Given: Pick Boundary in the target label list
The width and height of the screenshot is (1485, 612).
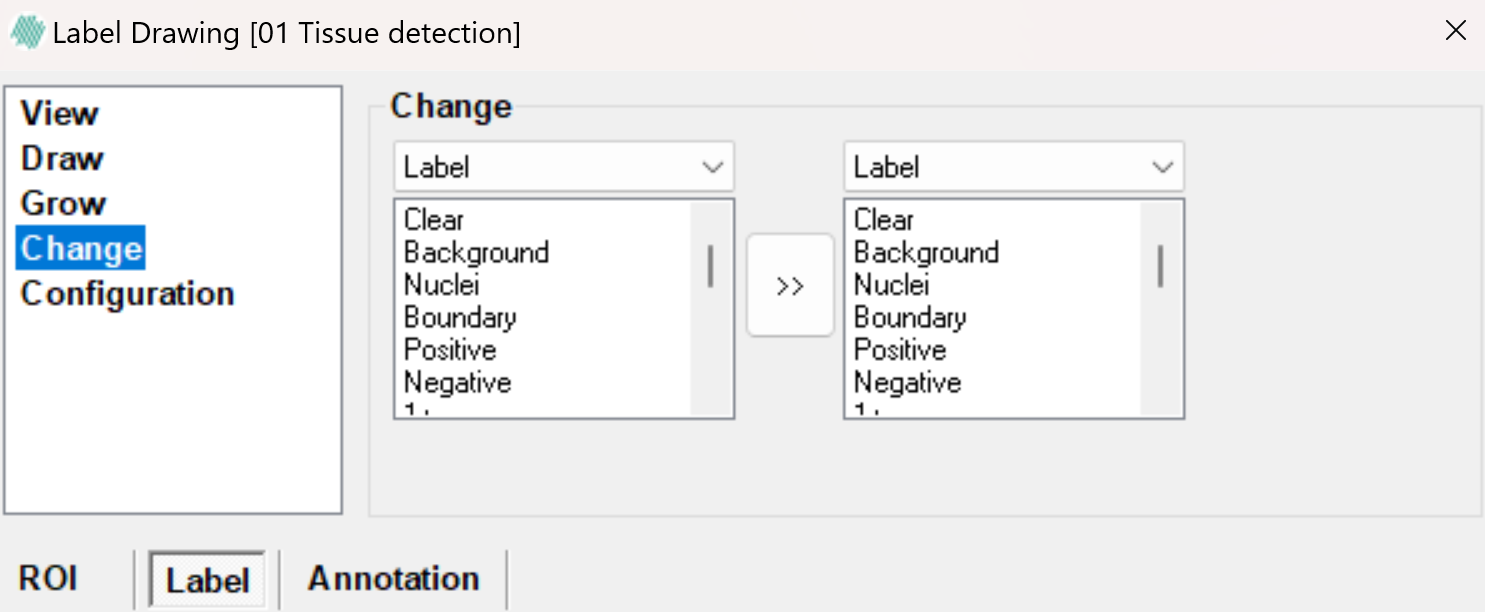Looking at the screenshot, I should coord(909,318).
